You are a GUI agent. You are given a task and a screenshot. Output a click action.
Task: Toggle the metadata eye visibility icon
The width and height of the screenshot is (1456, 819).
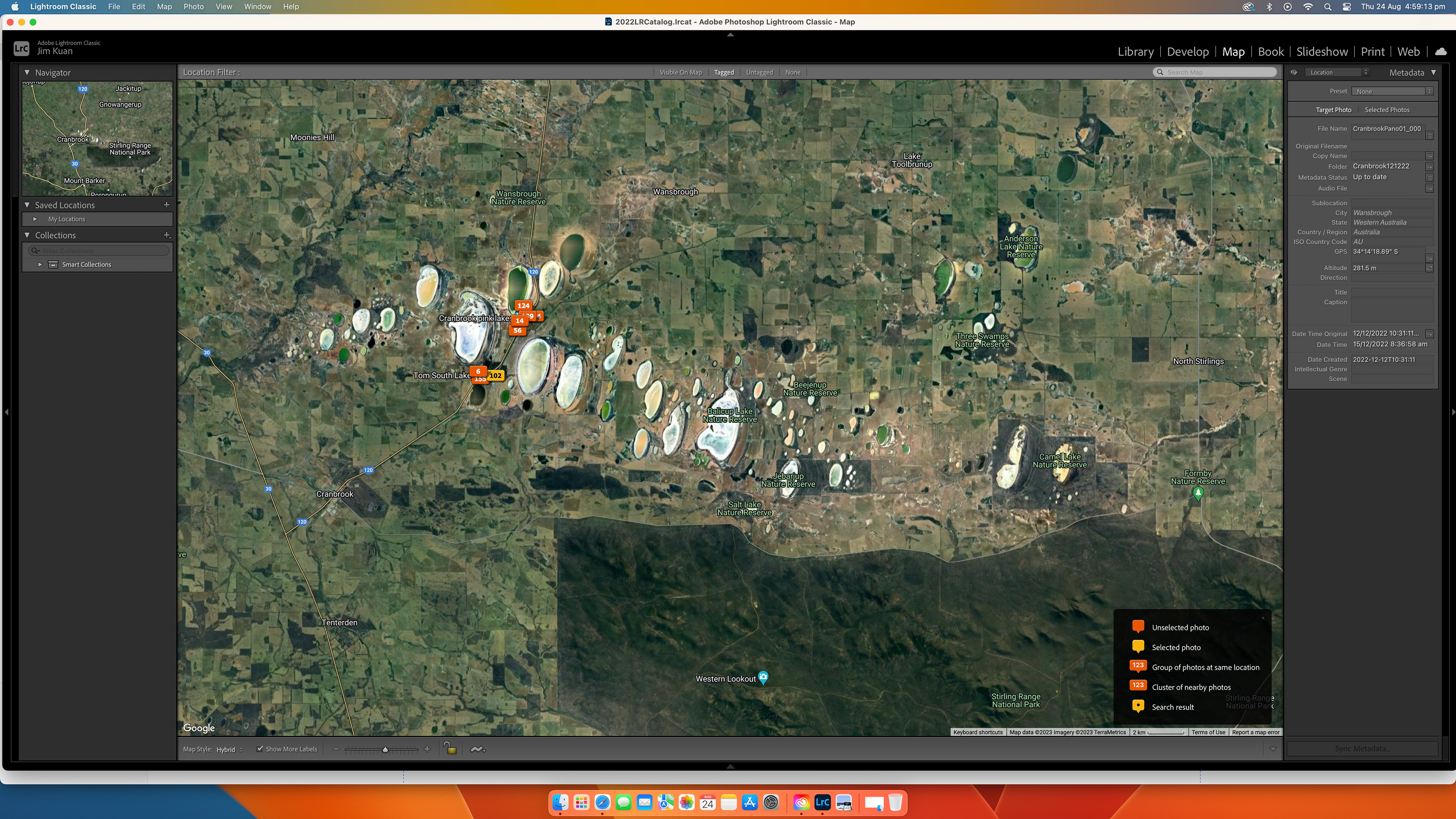click(x=1294, y=72)
